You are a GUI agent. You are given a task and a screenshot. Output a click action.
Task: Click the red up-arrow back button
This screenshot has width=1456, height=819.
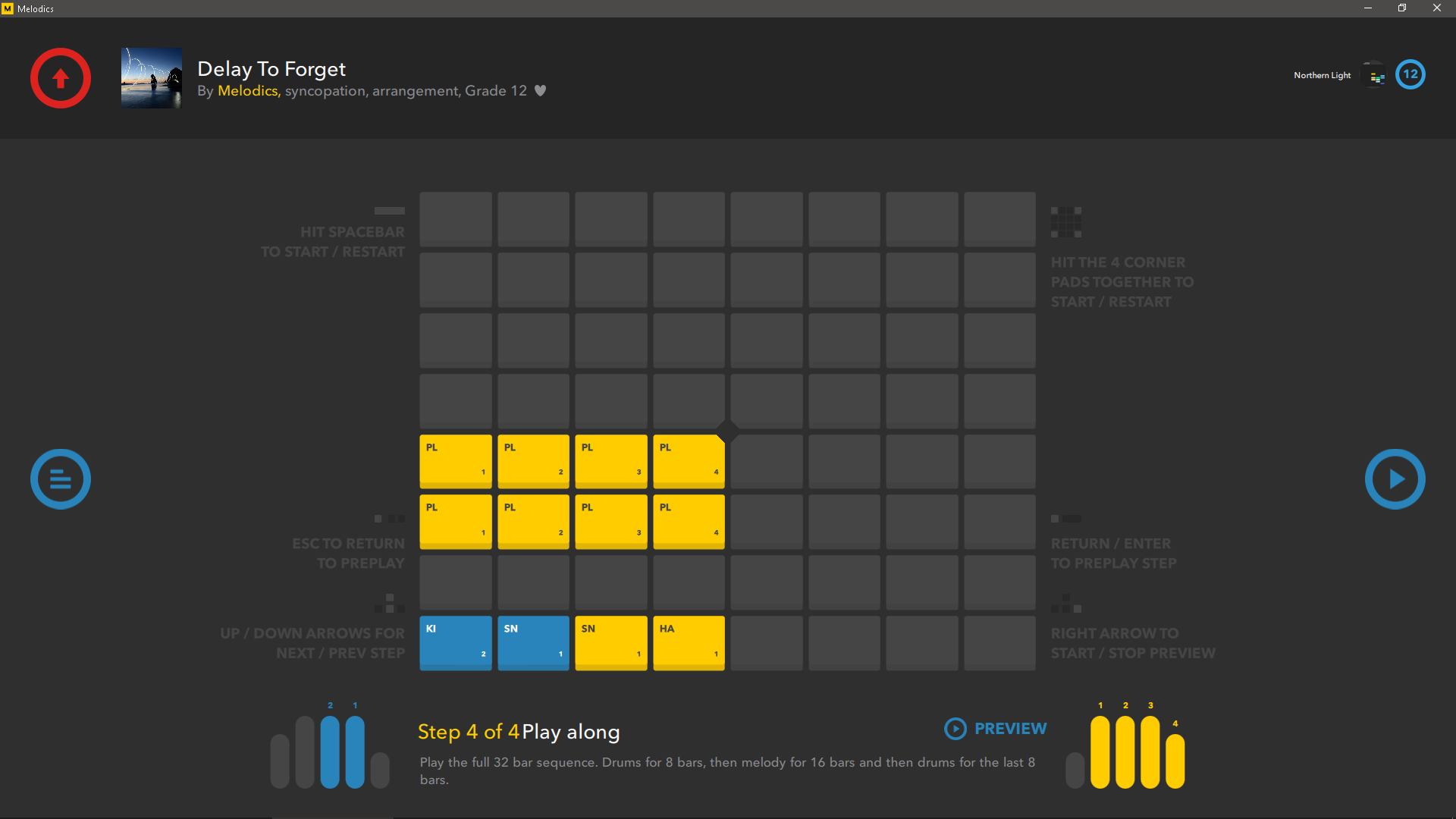click(61, 78)
